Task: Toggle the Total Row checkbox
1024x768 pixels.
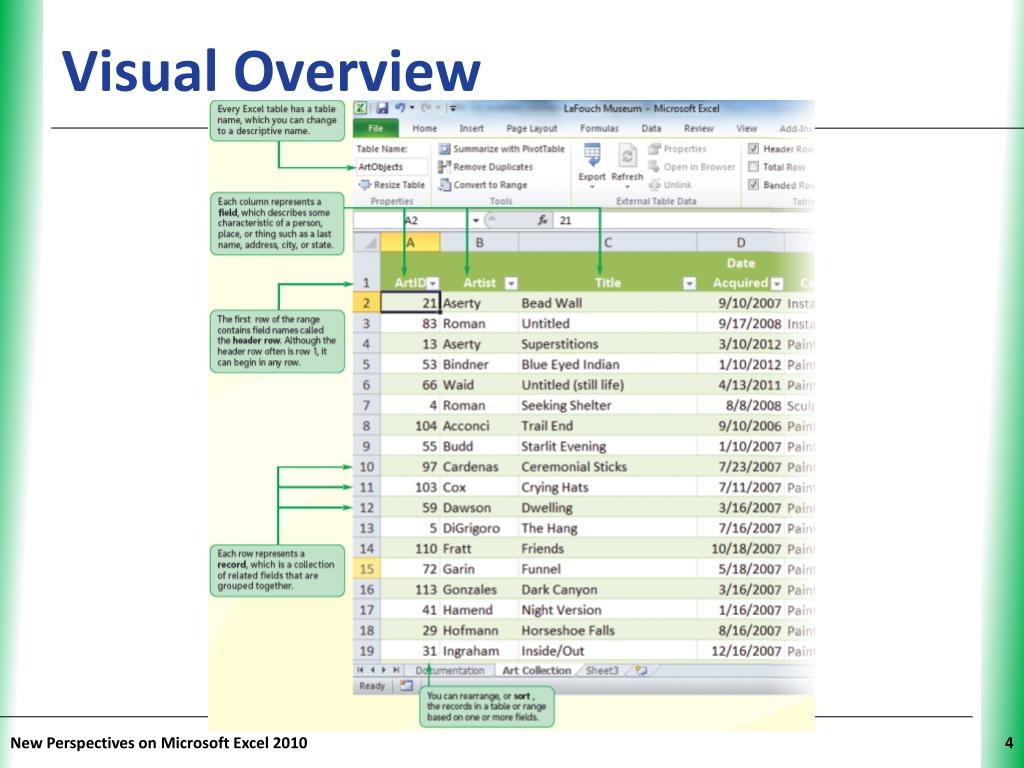Action: coord(753,167)
